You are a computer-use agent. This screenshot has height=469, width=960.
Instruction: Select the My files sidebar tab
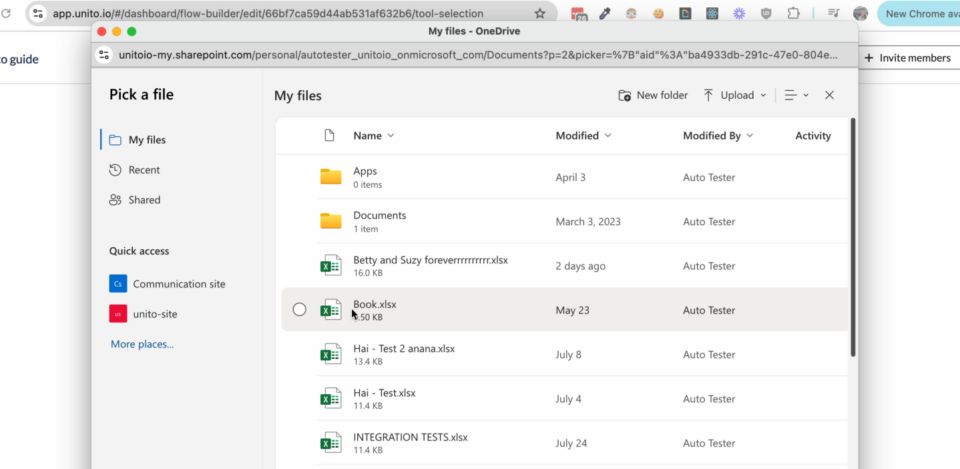(x=147, y=140)
